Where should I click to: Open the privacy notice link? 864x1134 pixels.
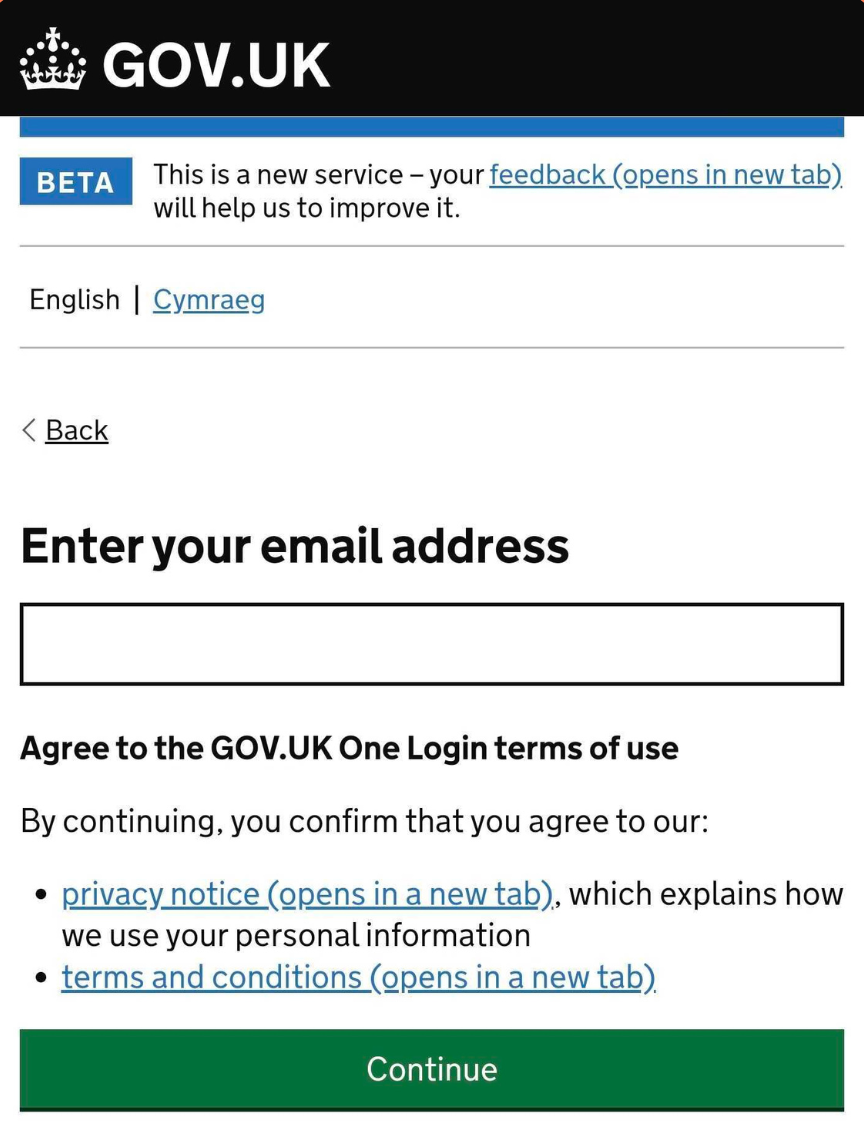point(307,893)
